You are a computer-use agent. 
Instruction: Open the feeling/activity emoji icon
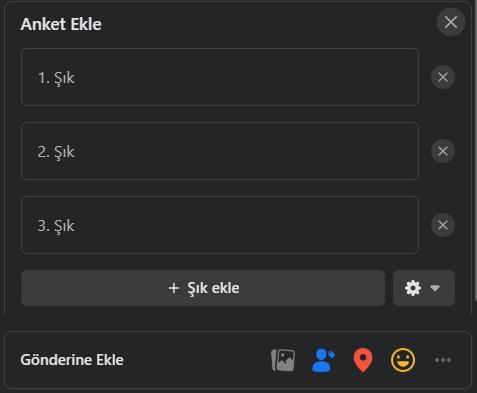point(403,360)
